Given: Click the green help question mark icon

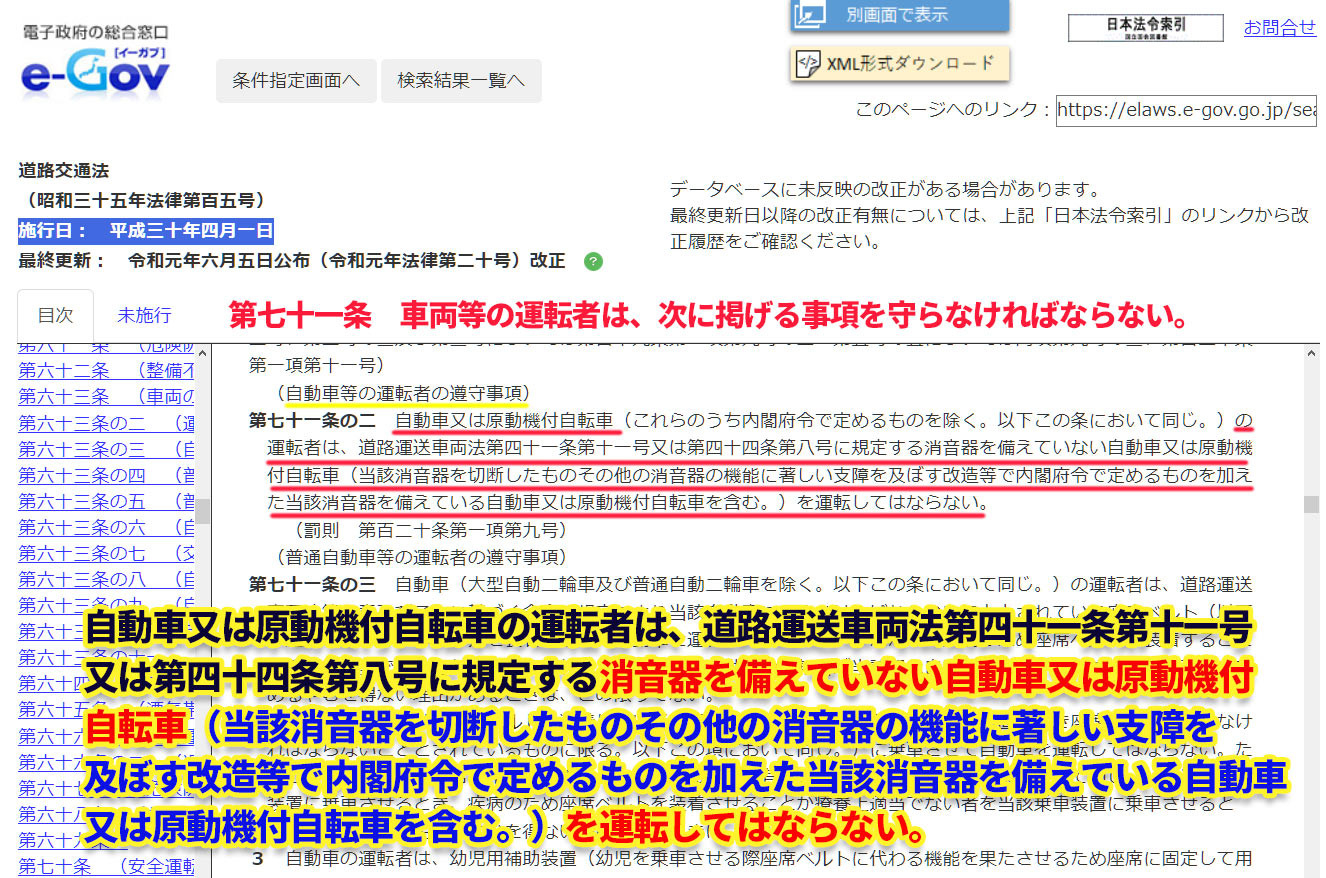Looking at the screenshot, I should [593, 261].
